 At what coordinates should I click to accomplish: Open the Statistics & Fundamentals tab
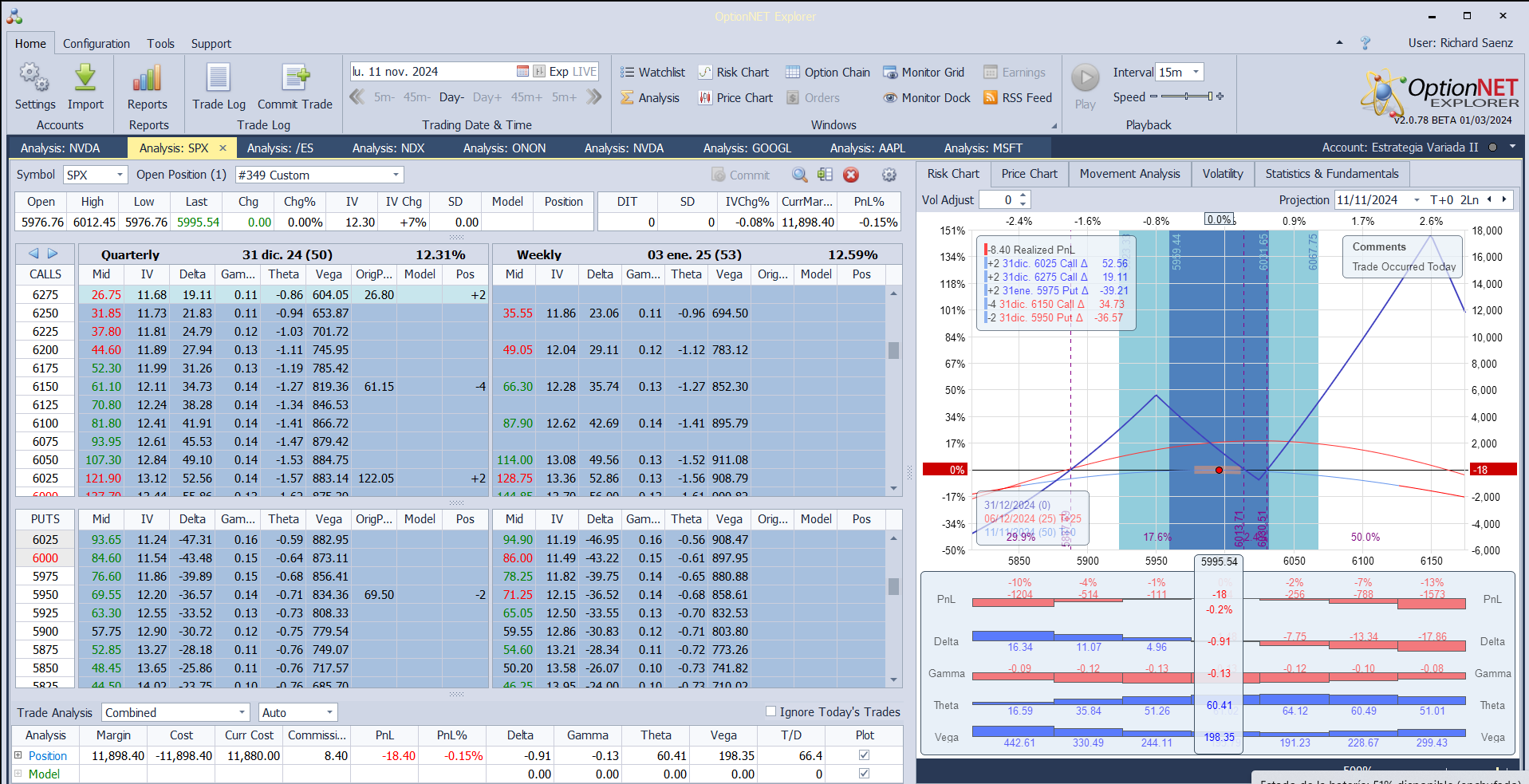[1332, 174]
